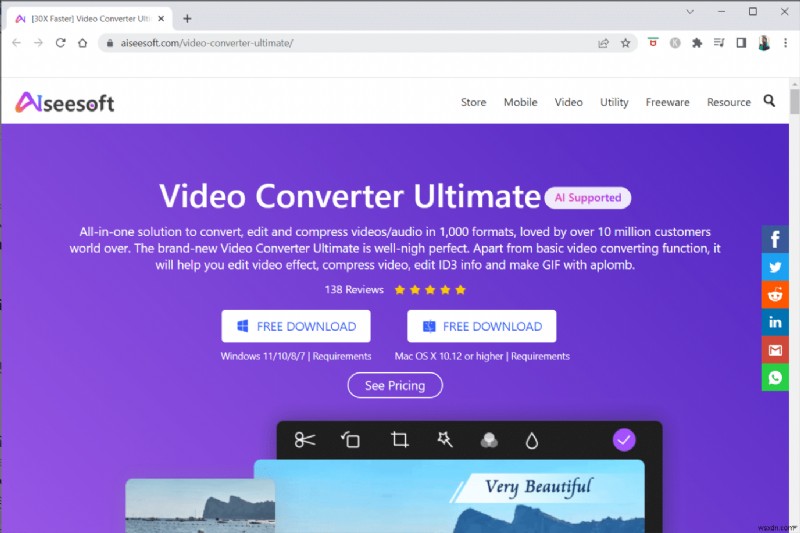Image resolution: width=800 pixels, height=533 pixels.
Task: Click Mac FREE DOWNLOAD button
Action: (482, 326)
